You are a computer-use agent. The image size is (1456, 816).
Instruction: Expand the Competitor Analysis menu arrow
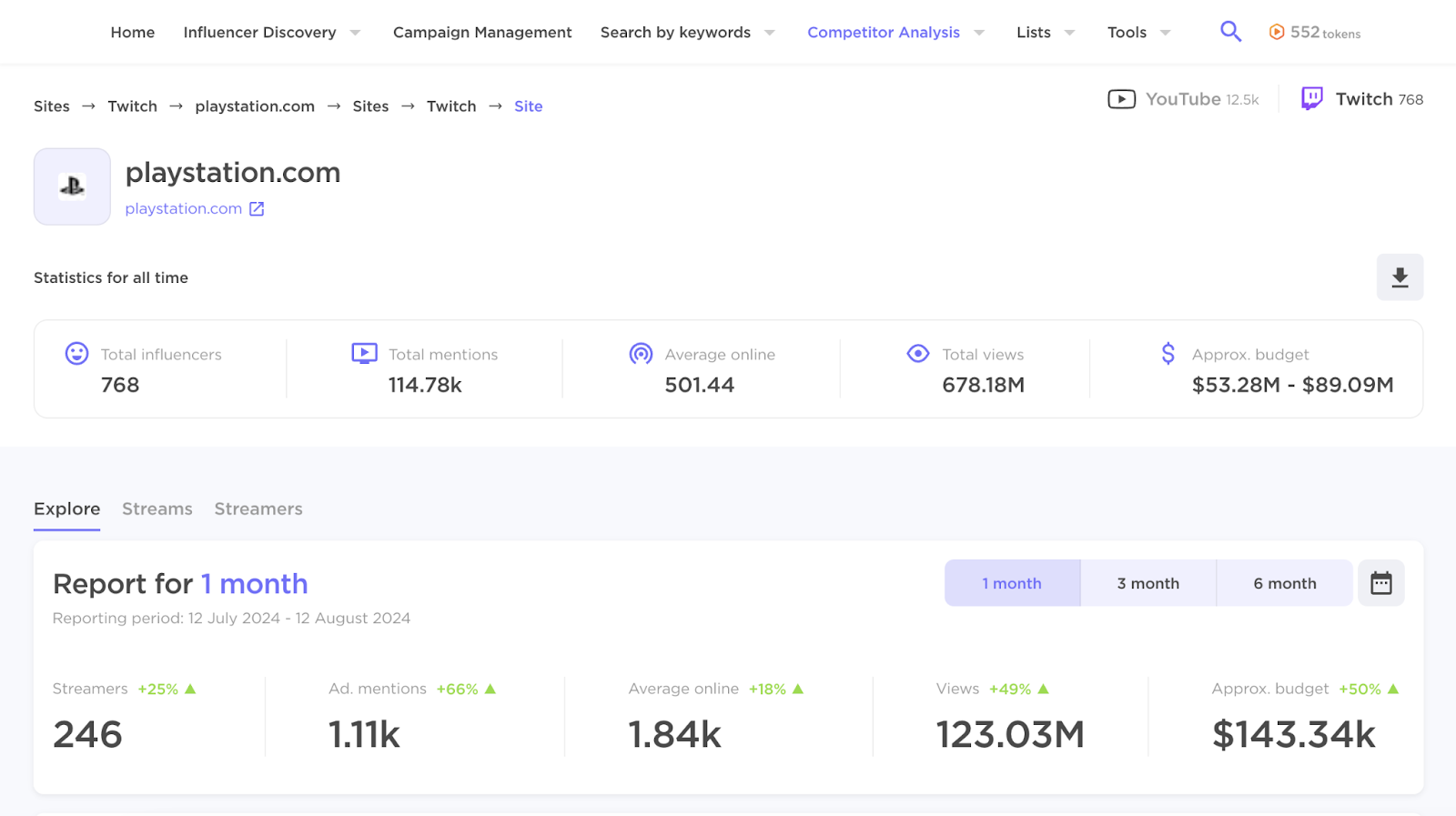point(979,33)
